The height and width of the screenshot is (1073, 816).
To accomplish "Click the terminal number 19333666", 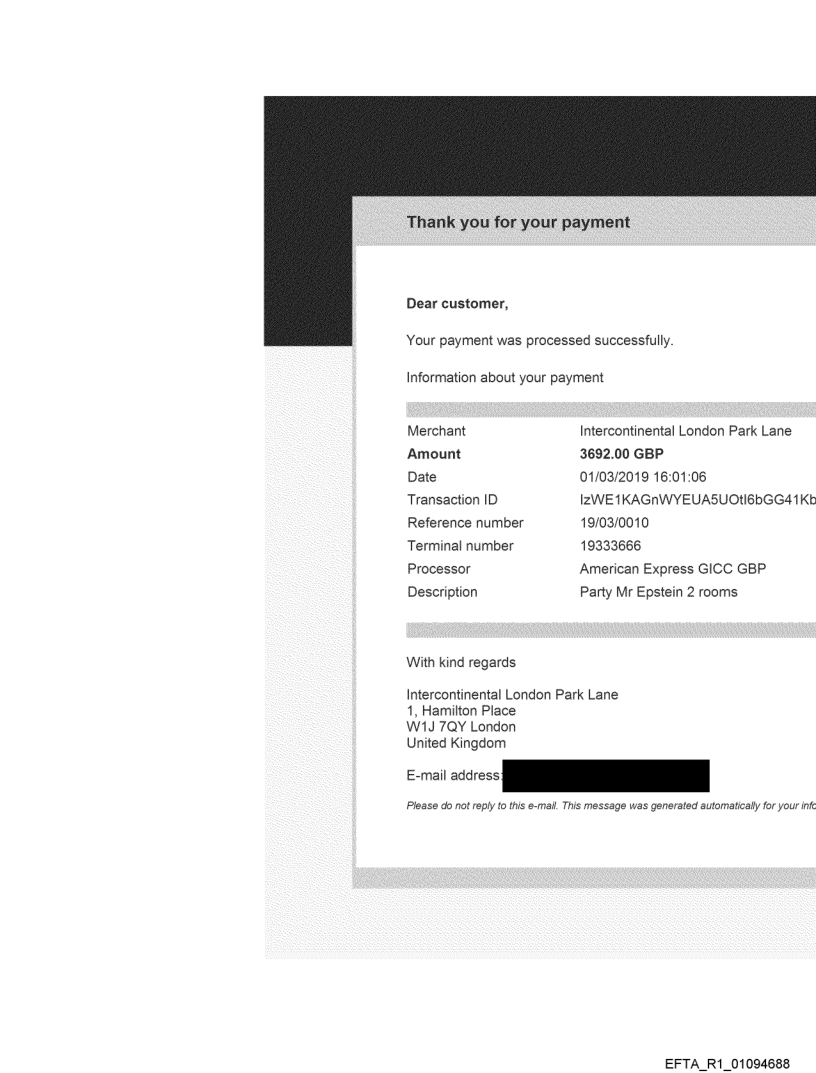I will (x=610, y=546).
